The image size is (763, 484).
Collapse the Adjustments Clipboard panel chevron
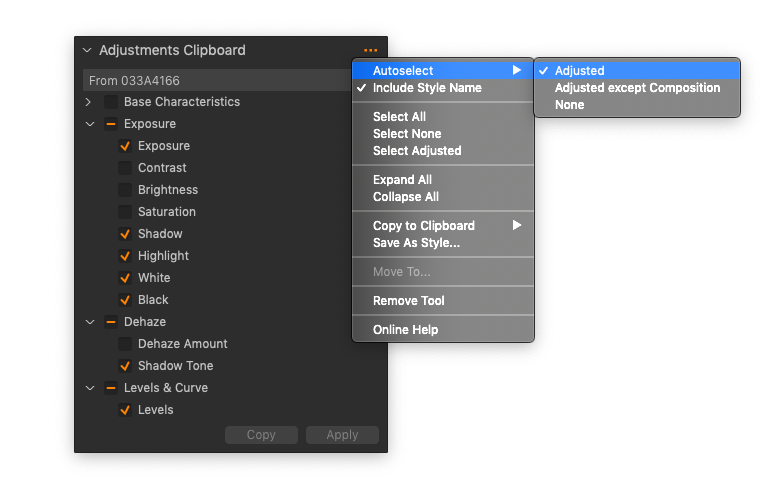[x=87, y=50]
